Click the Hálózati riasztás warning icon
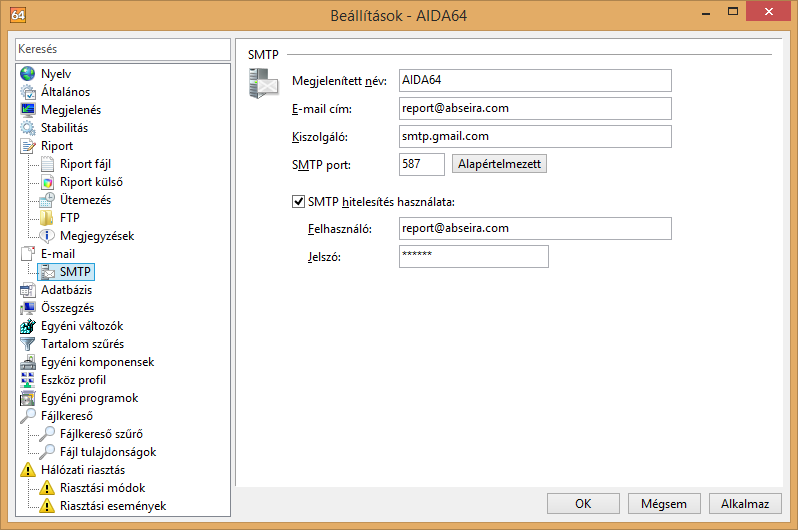Viewport: 798px width, 530px height. (x=28, y=470)
